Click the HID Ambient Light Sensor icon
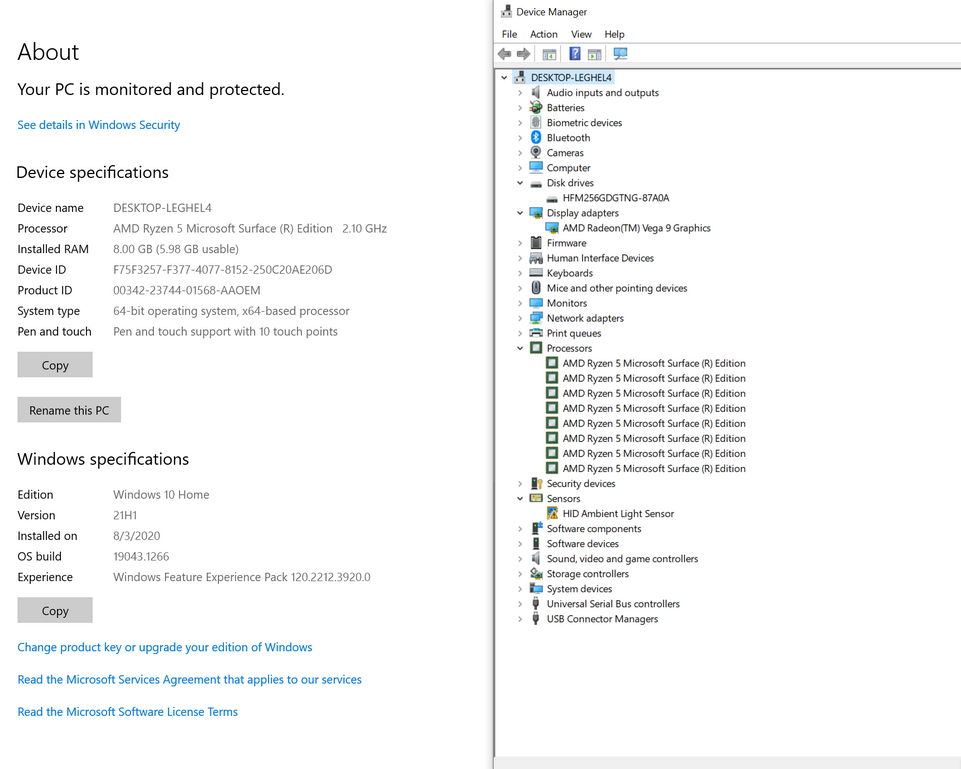The width and height of the screenshot is (961, 769). (x=552, y=513)
